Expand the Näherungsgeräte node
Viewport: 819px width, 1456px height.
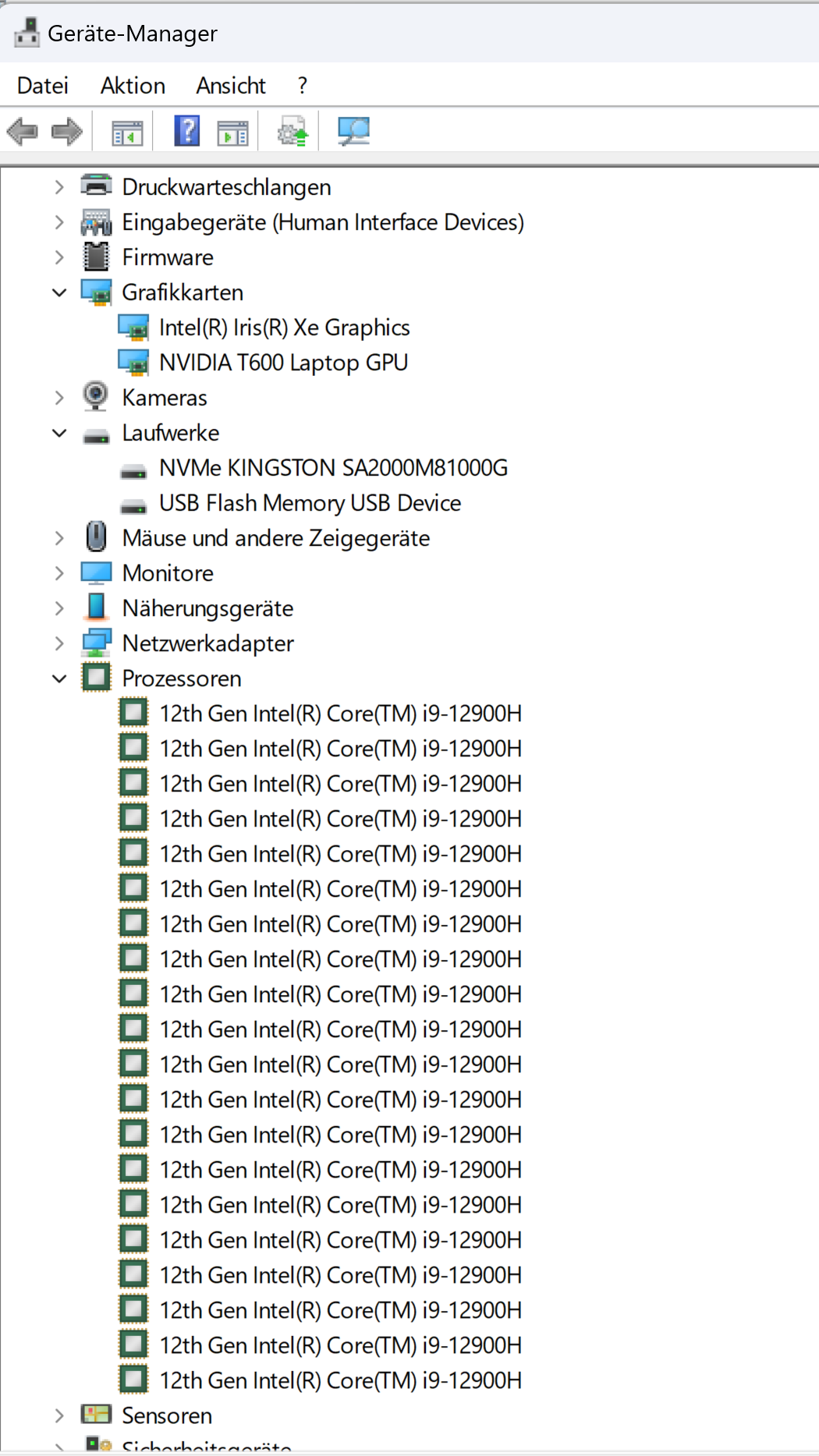tap(59, 608)
